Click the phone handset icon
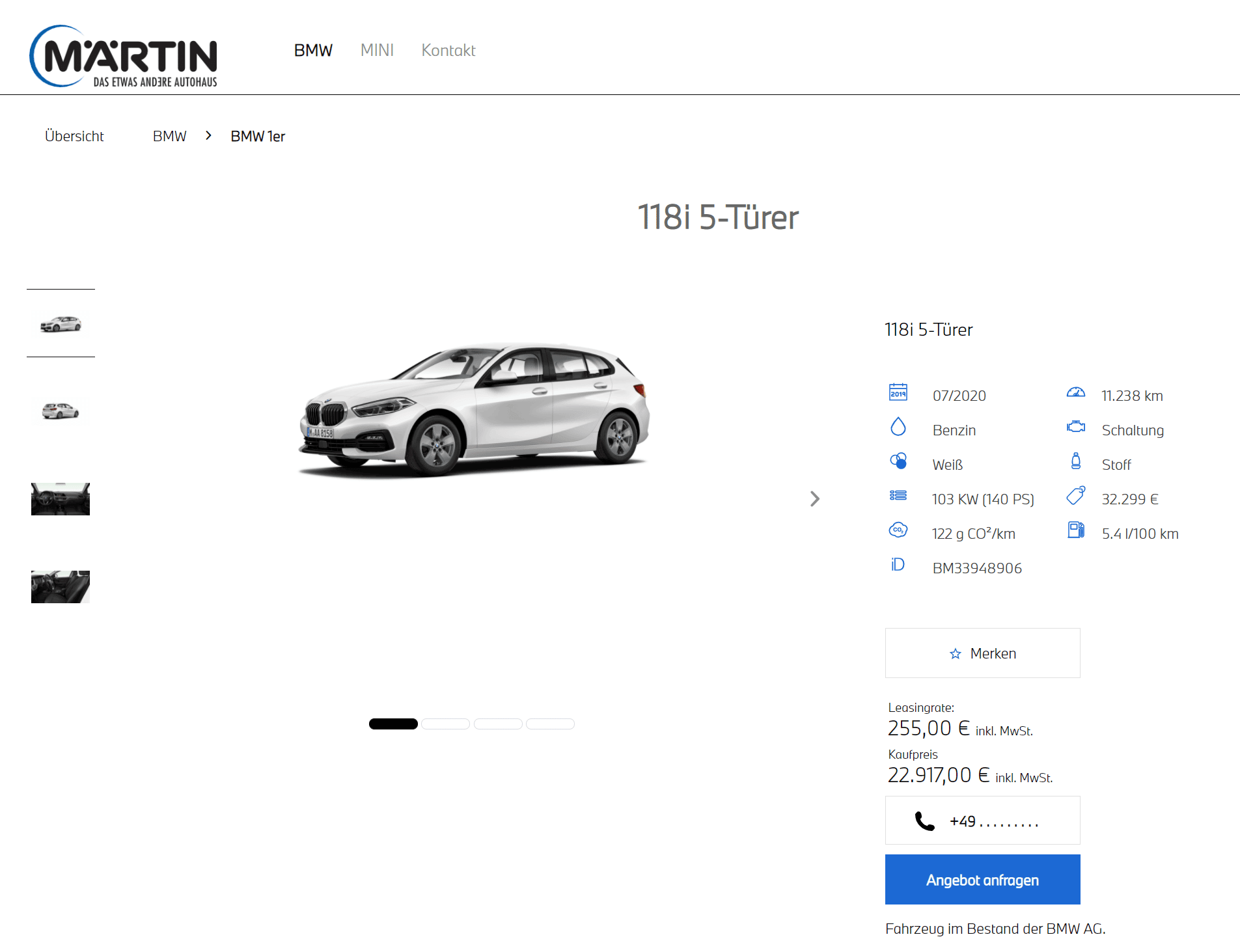Image resolution: width=1240 pixels, height=952 pixels. click(x=924, y=821)
